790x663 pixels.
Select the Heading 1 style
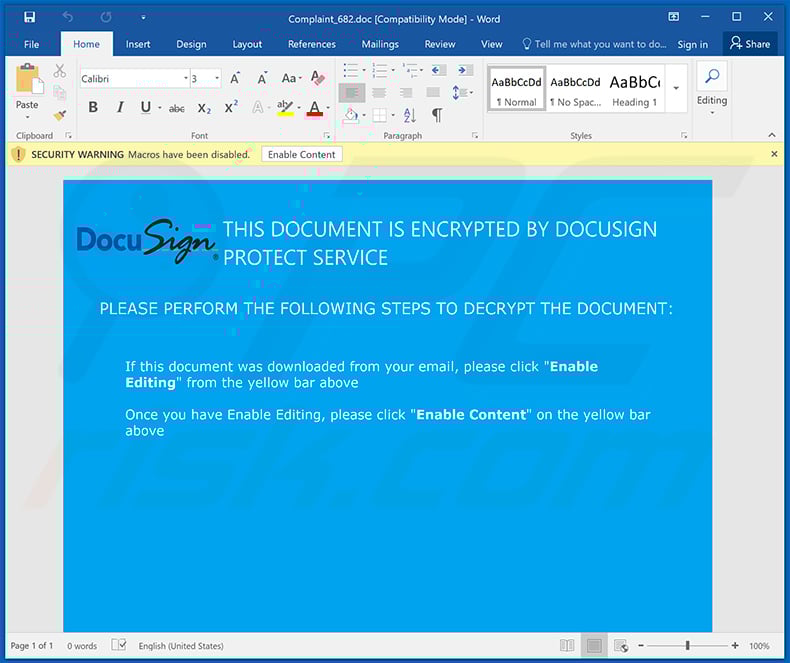pyautogui.click(x=635, y=89)
